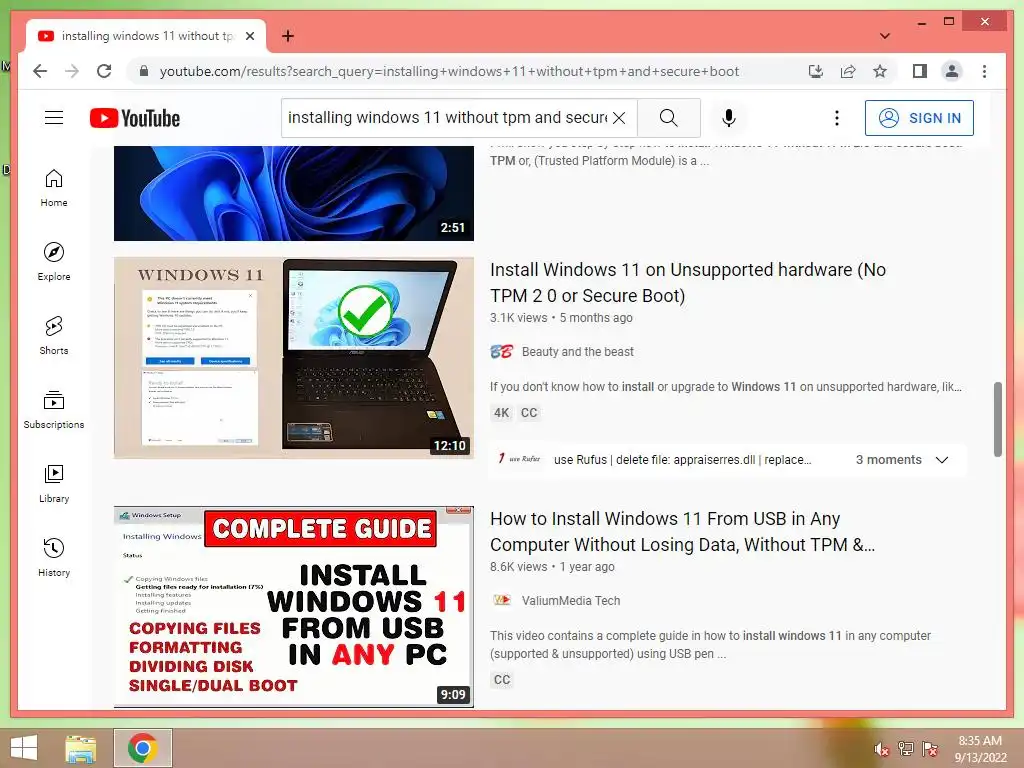Screen dimensions: 1024x768
Task: Open Subscriptions in the sidebar
Action: [54, 409]
